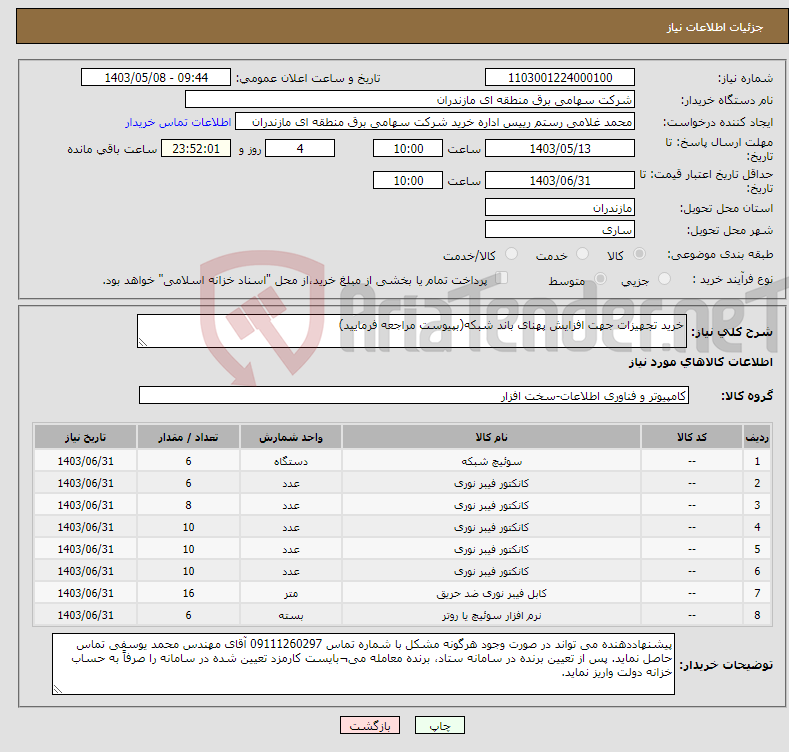Click the remaining time field 23:52:01
Image resolution: width=789 pixels, height=752 pixels.
tap(196, 148)
